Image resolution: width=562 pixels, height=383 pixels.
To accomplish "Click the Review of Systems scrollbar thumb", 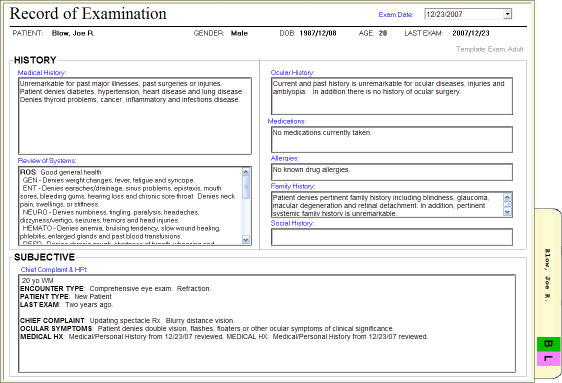I will coord(246,187).
